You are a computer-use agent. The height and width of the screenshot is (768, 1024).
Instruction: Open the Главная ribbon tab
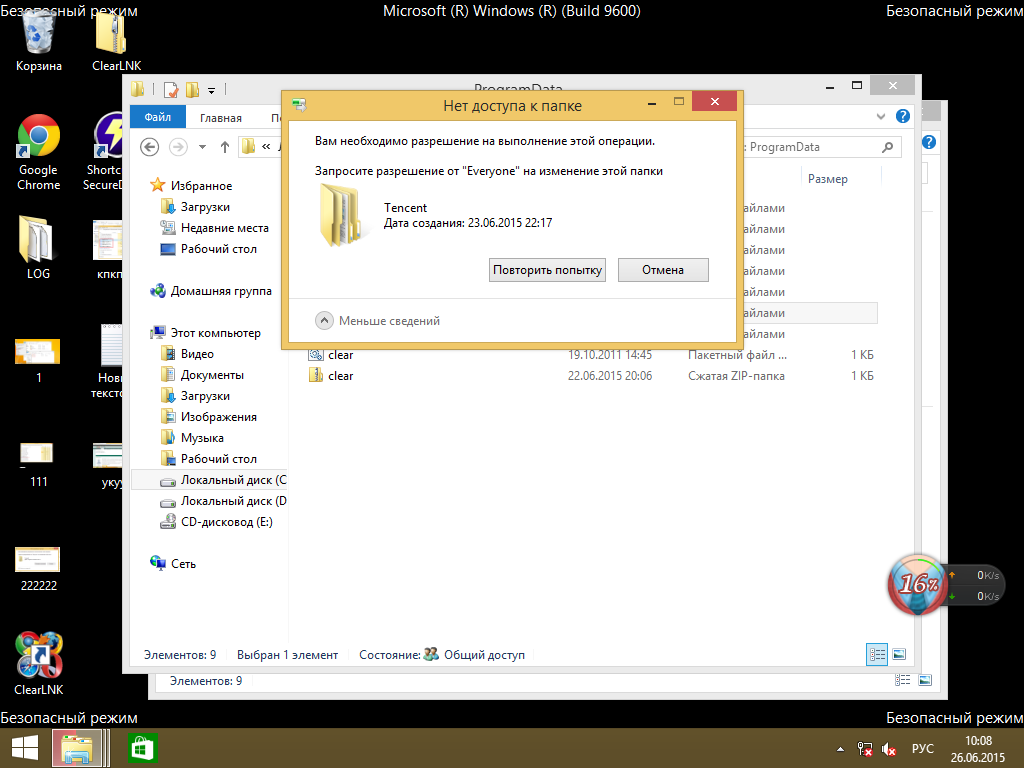(221, 118)
